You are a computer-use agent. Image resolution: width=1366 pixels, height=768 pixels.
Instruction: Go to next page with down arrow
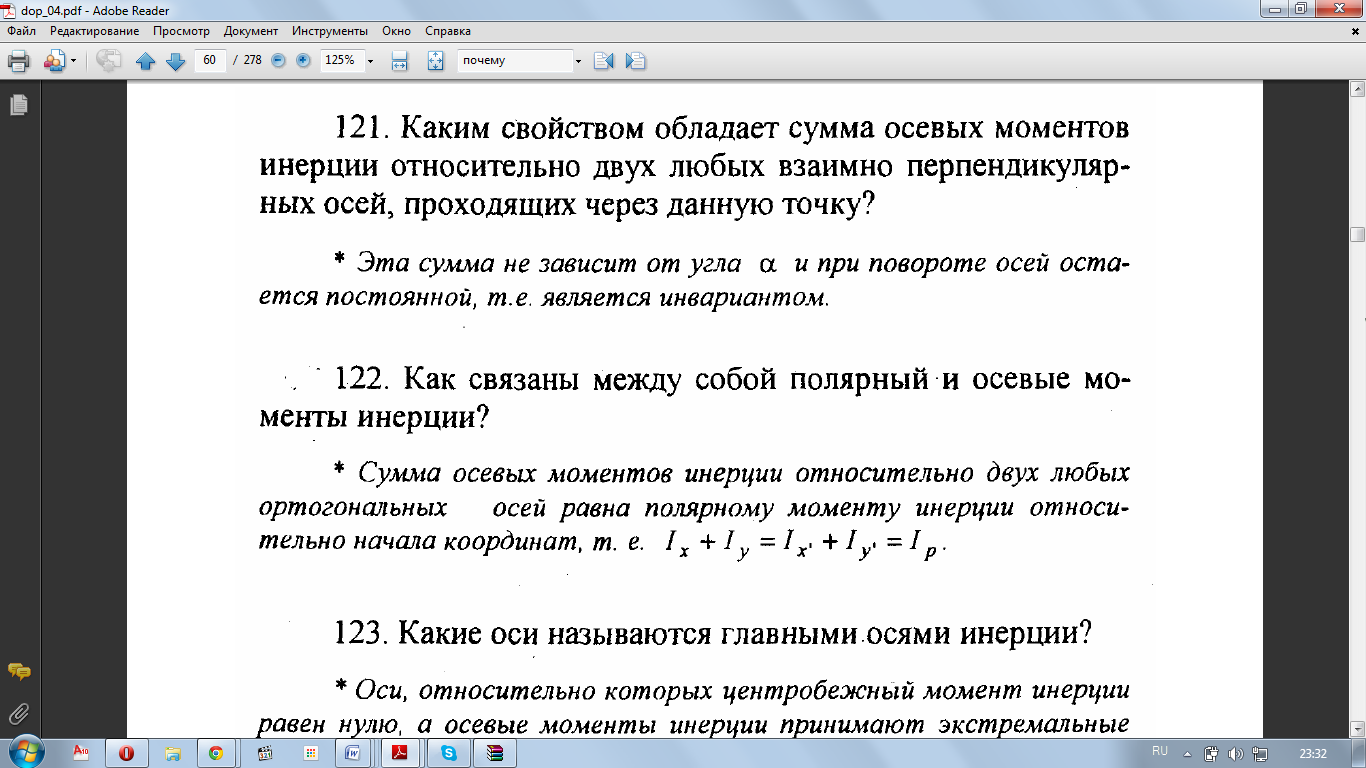pyautogui.click(x=175, y=61)
